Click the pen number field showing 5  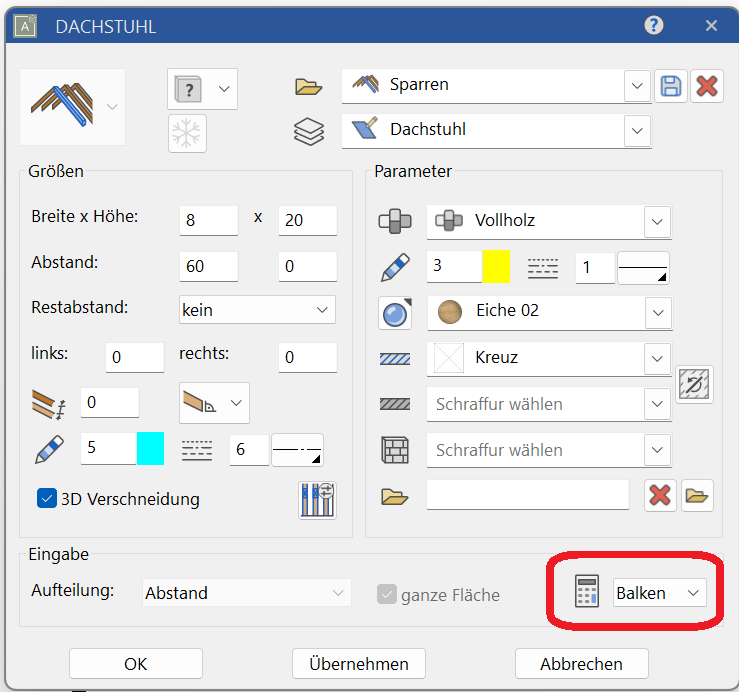coord(109,448)
